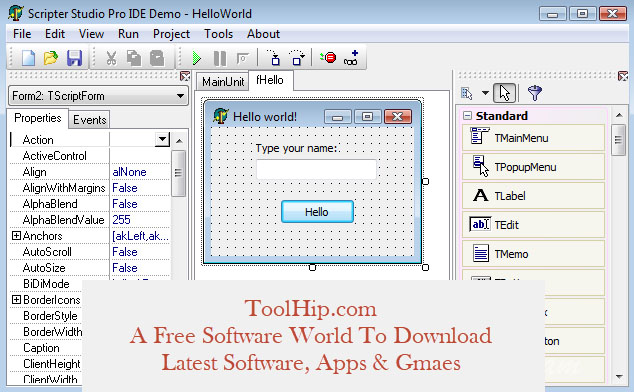The image size is (634, 392).
Task: Add a watch with the glasses icon
Action: [351, 58]
